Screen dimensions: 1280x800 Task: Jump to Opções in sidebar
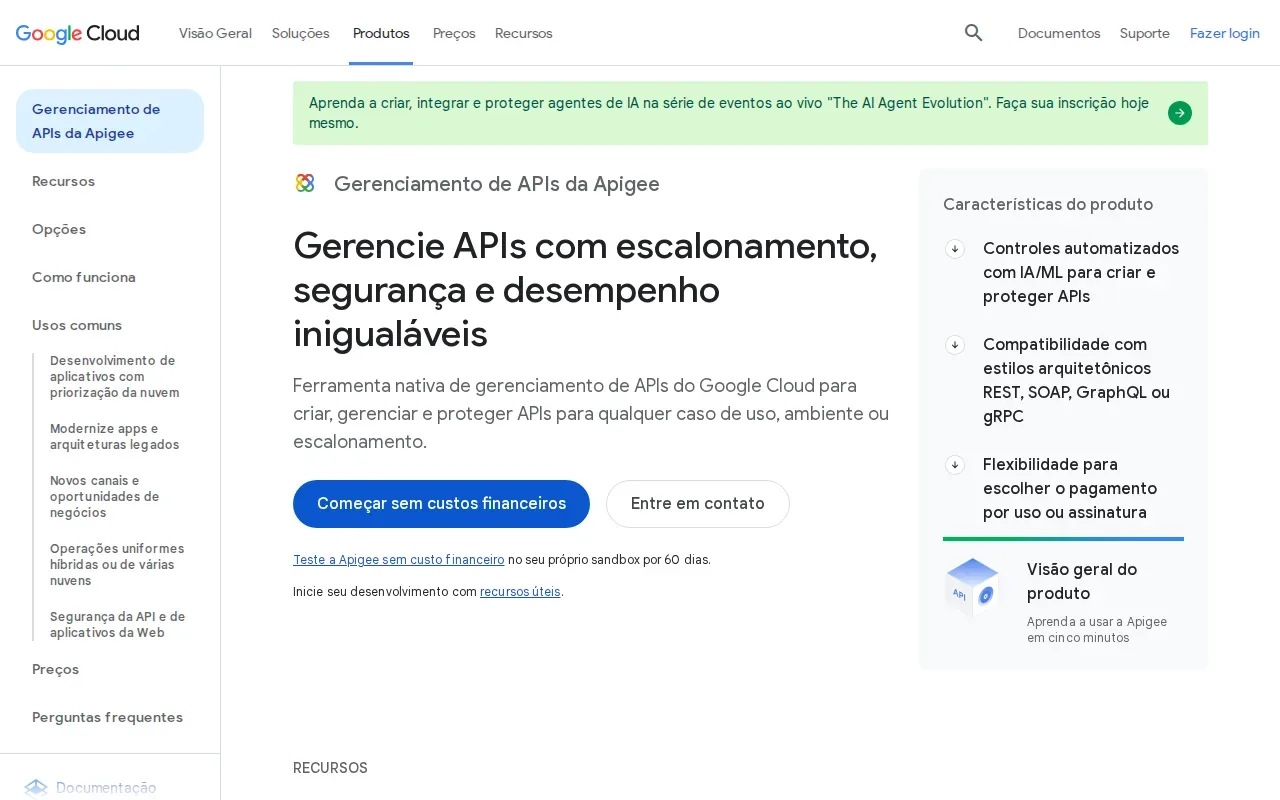tap(59, 229)
